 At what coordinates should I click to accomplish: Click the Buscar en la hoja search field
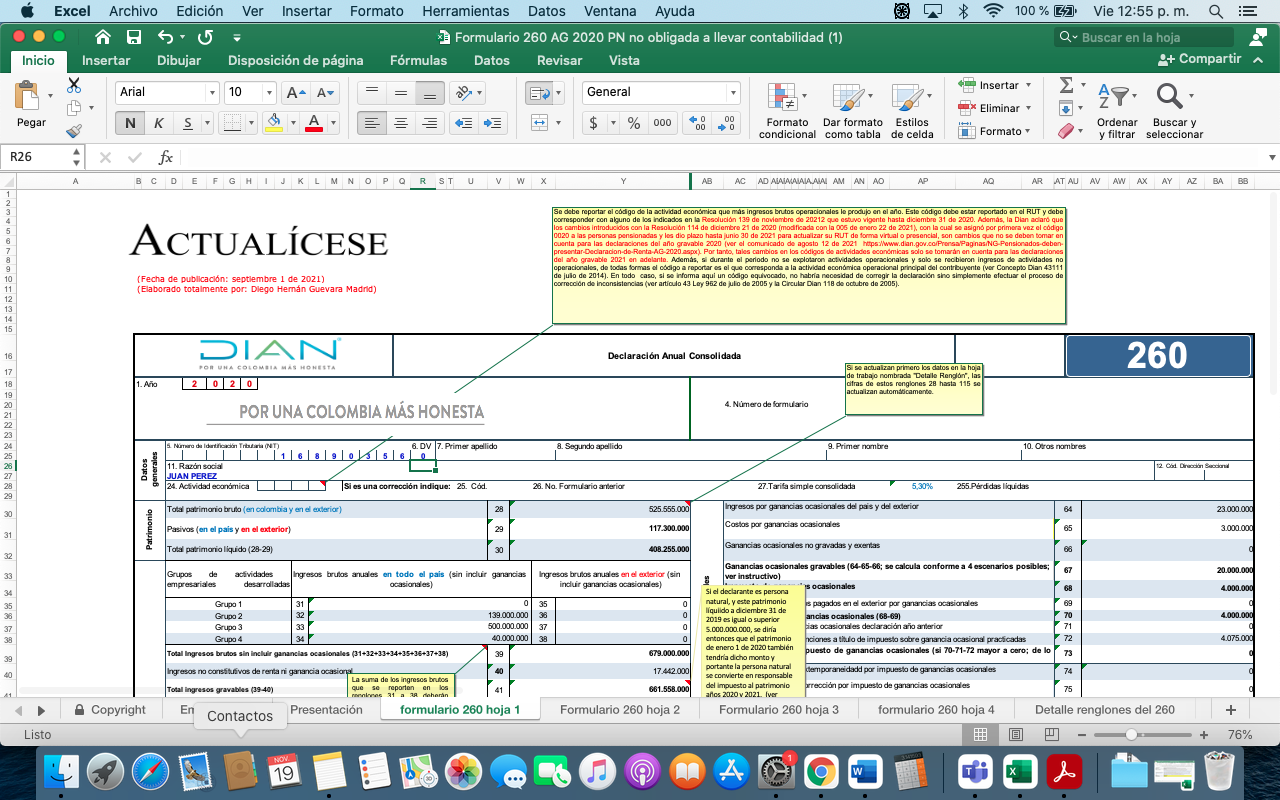click(x=1144, y=38)
